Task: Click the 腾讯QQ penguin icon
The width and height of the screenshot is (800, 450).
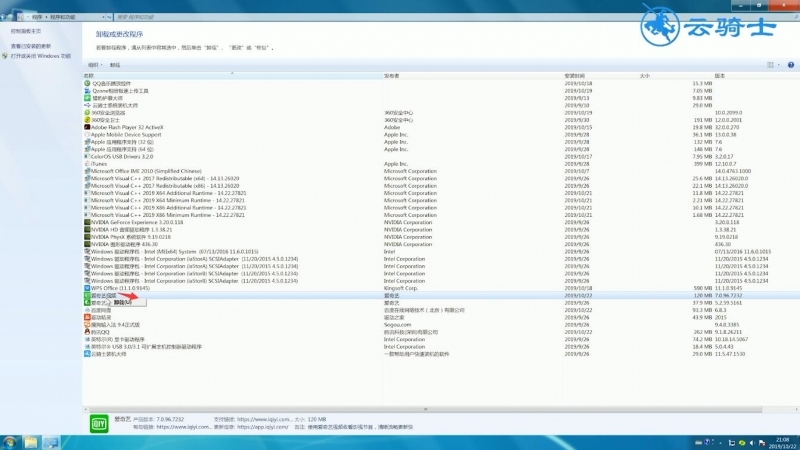Action: tap(87, 332)
